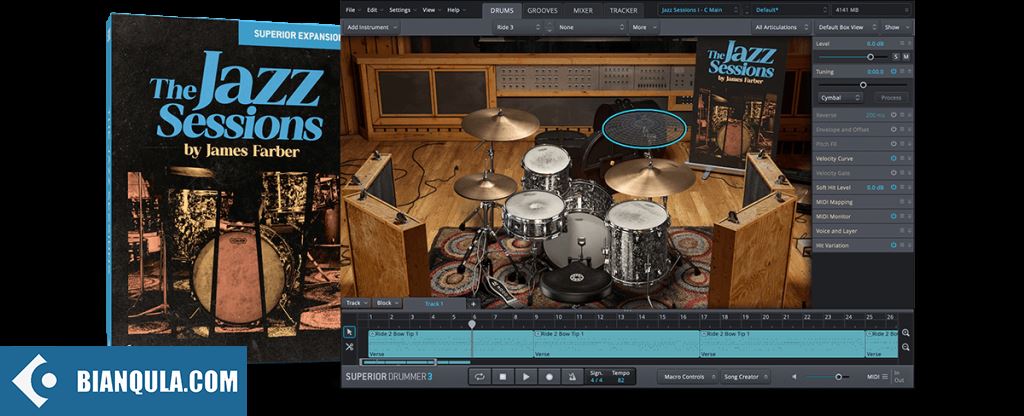Select the Track 1 tab
1024x416 pixels.
click(x=434, y=304)
